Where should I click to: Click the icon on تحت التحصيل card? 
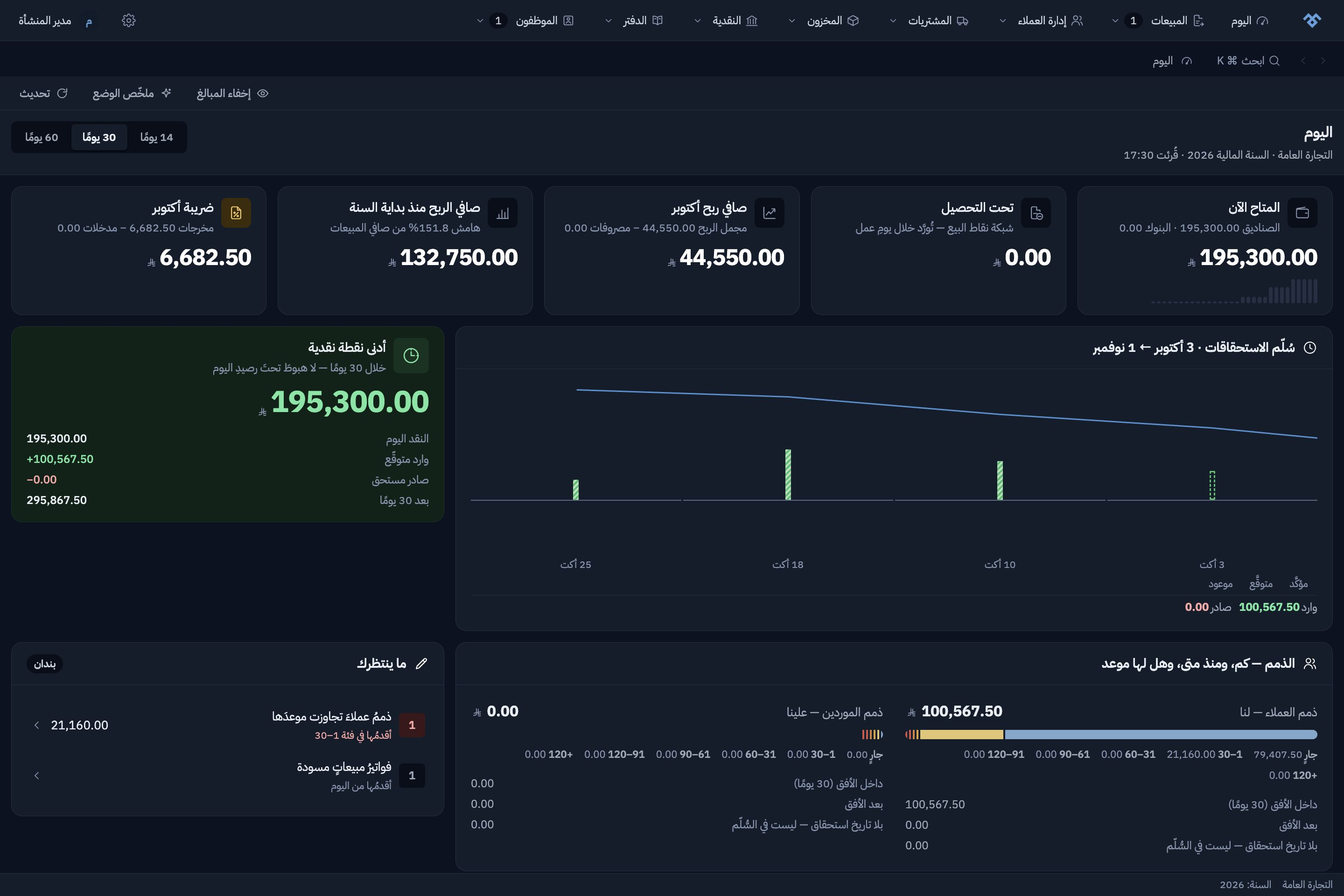point(1036,213)
